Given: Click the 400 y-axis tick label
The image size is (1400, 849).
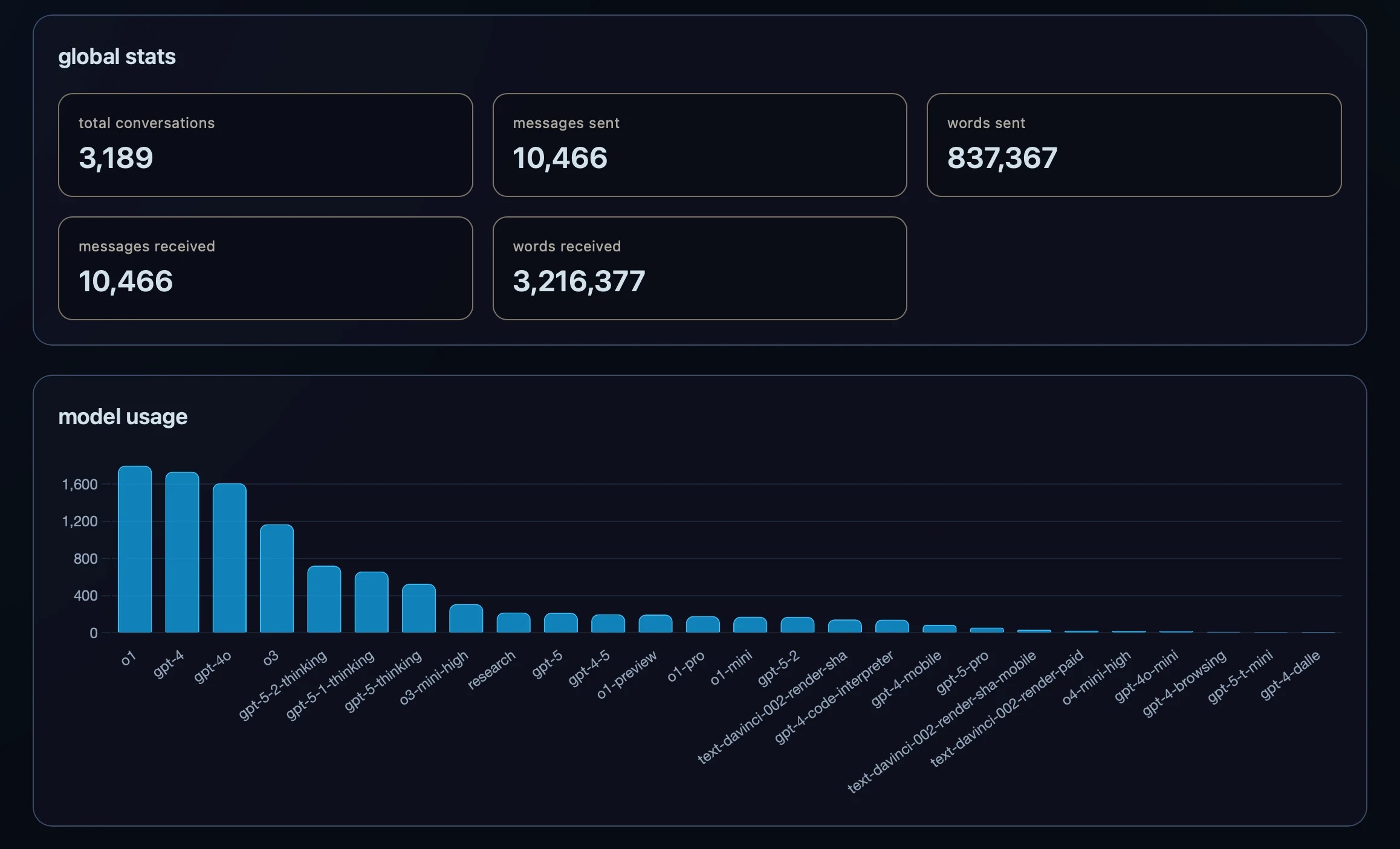Looking at the screenshot, I should tap(85, 596).
